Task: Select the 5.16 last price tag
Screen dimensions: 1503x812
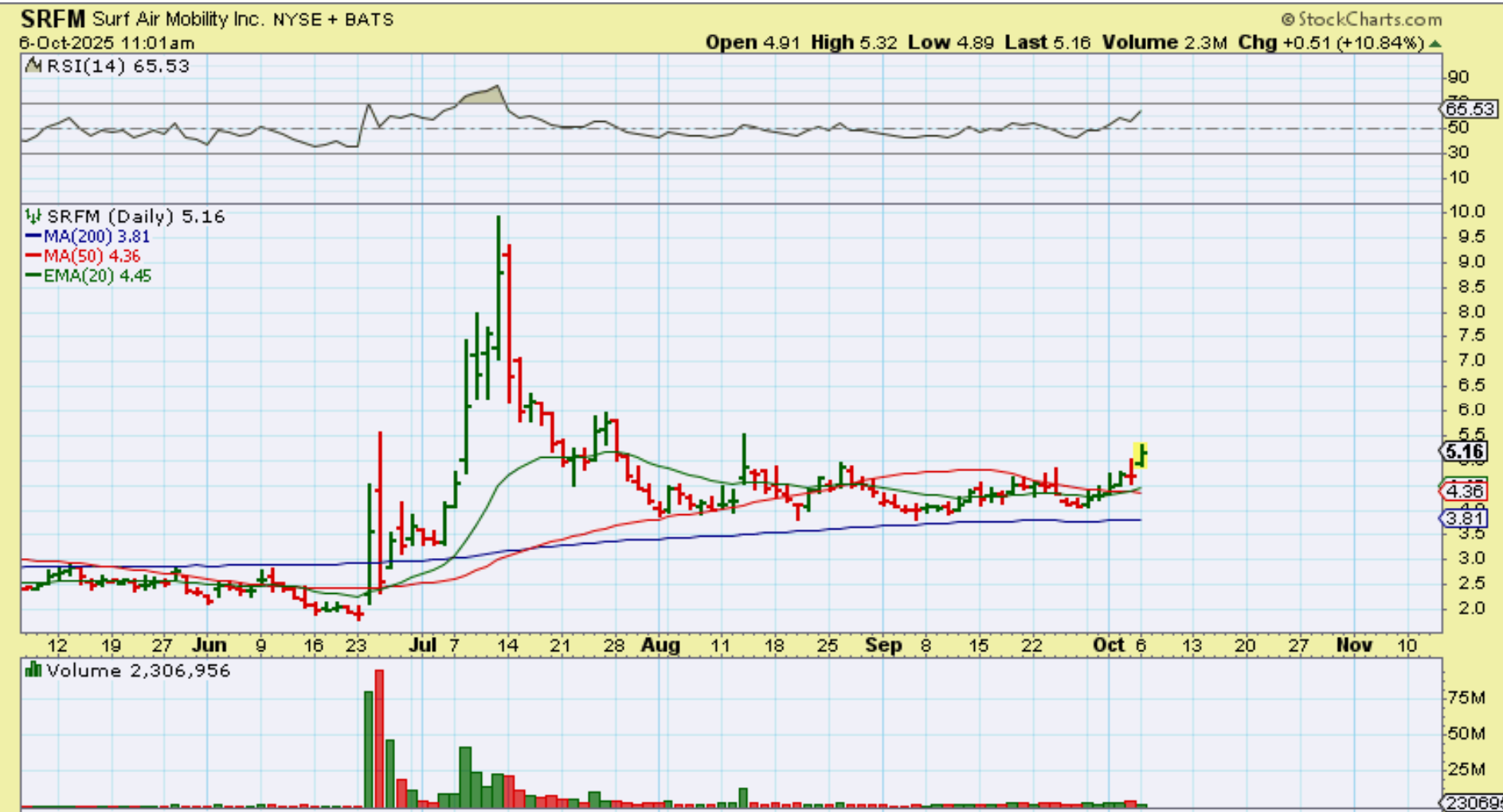Action: pos(1464,452)
